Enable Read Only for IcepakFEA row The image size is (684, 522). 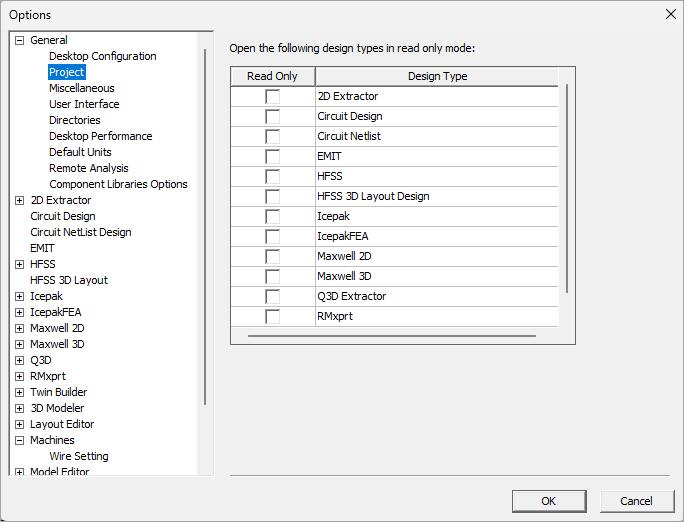click(x=273, y=237)
